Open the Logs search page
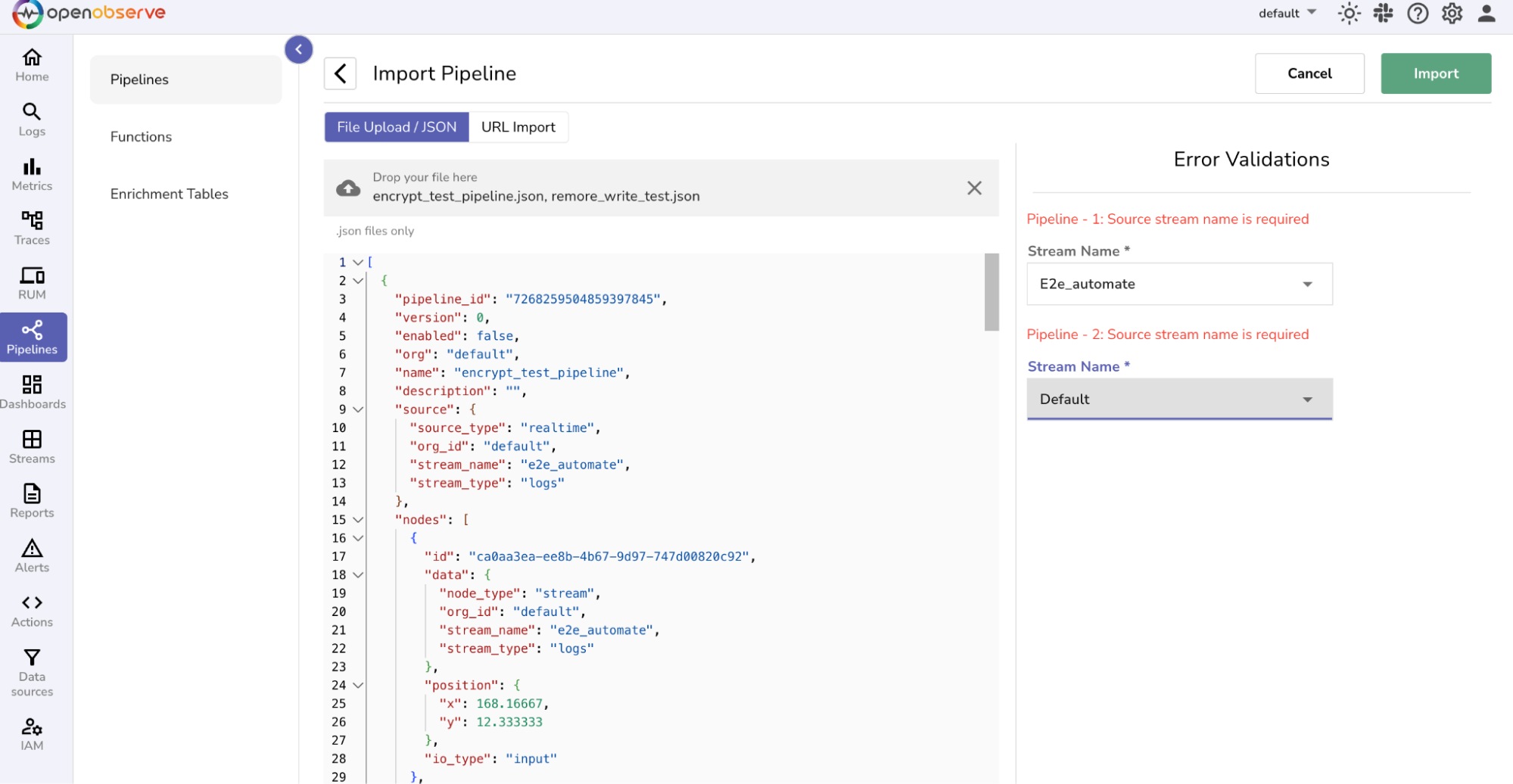1513x784 pixels. (x=32, y=120)
